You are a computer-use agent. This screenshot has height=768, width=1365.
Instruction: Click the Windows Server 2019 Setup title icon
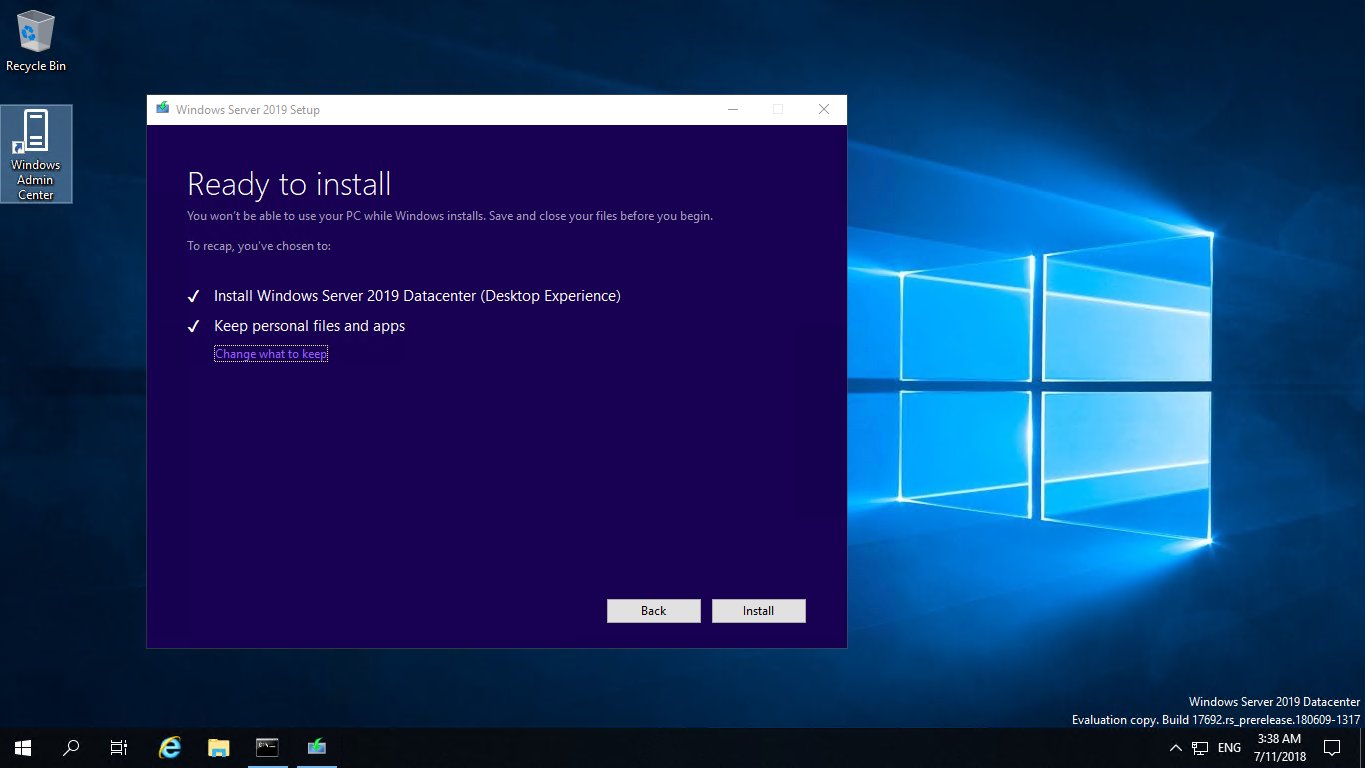pos(163,109)
